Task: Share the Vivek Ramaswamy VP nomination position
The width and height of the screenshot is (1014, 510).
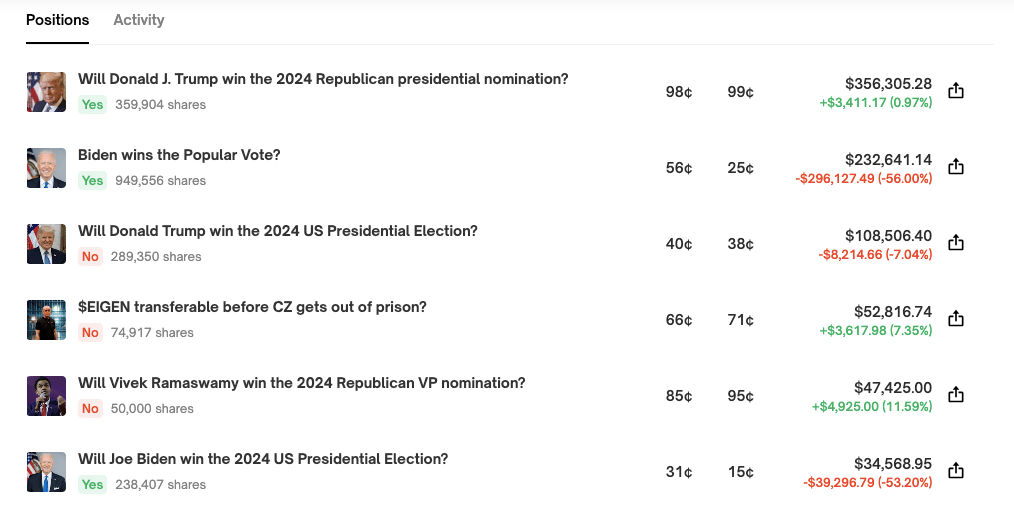Action: (955, 395)
